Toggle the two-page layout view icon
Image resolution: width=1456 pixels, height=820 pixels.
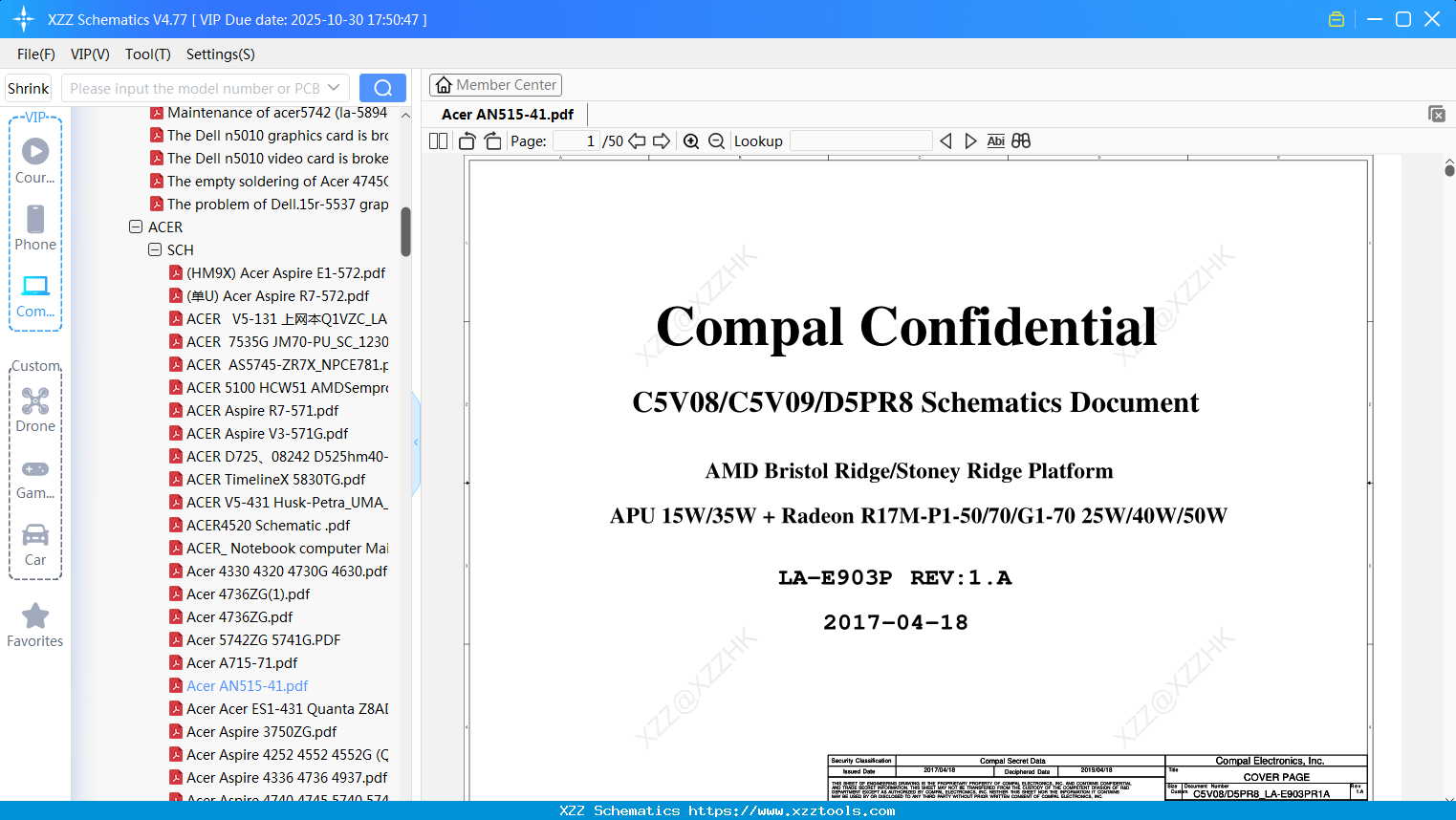(439, 141)
